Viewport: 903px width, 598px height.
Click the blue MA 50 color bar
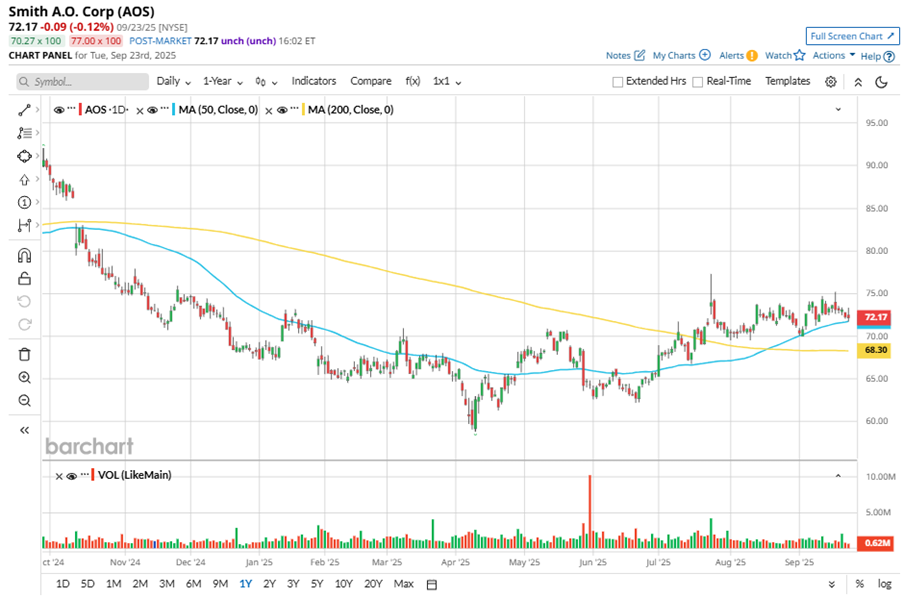(x=173, y=110)
